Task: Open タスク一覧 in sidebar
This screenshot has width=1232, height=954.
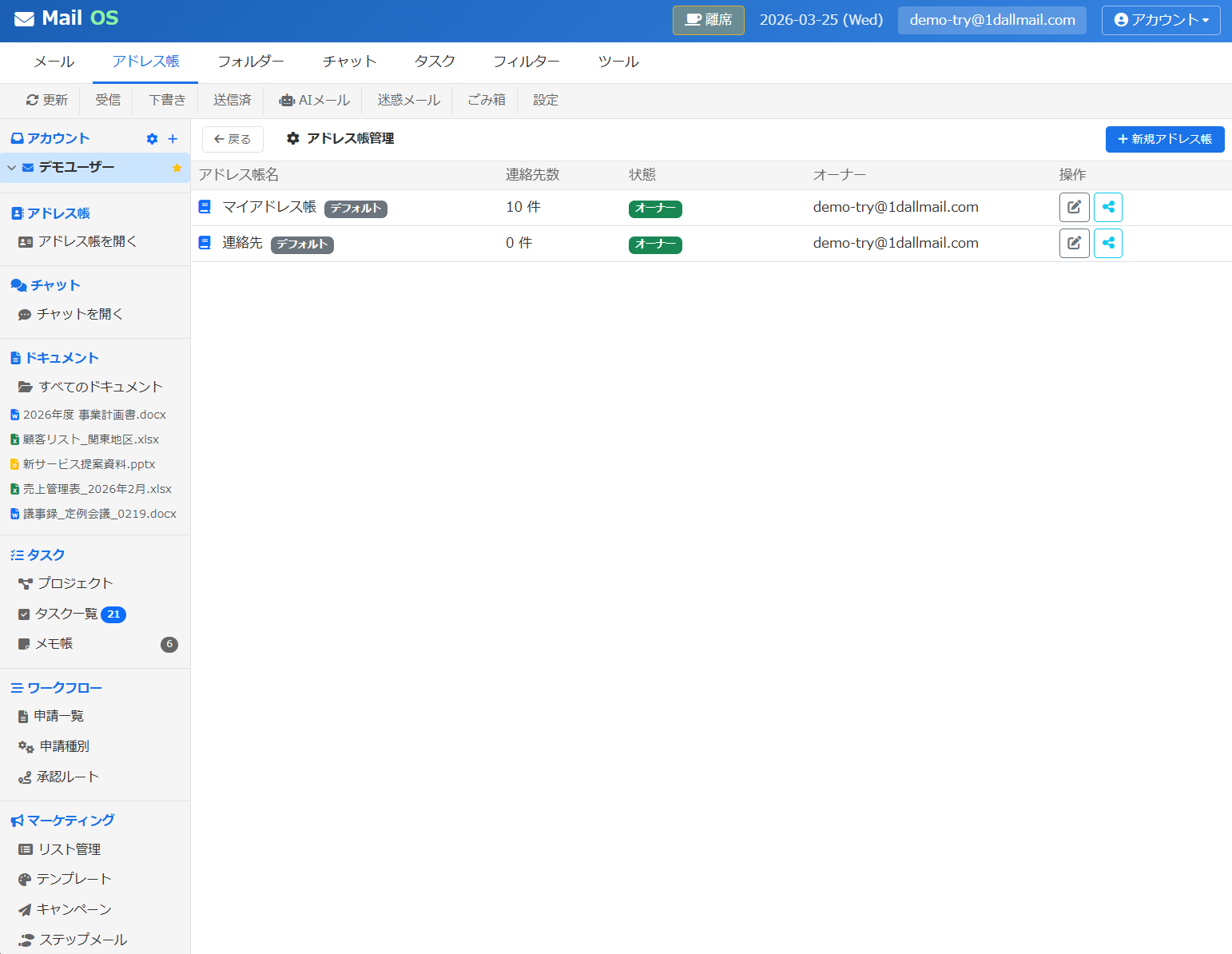Action: pos(66,614)
